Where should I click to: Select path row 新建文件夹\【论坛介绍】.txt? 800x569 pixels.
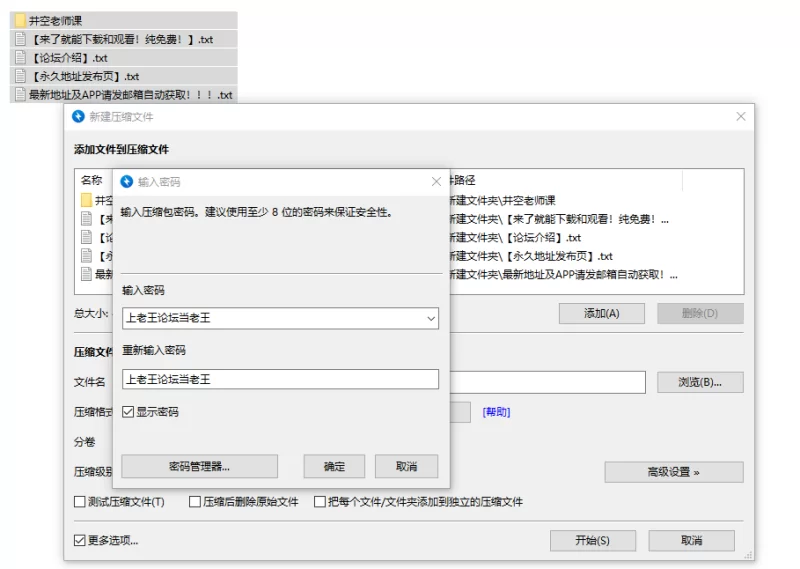point(515,237)
